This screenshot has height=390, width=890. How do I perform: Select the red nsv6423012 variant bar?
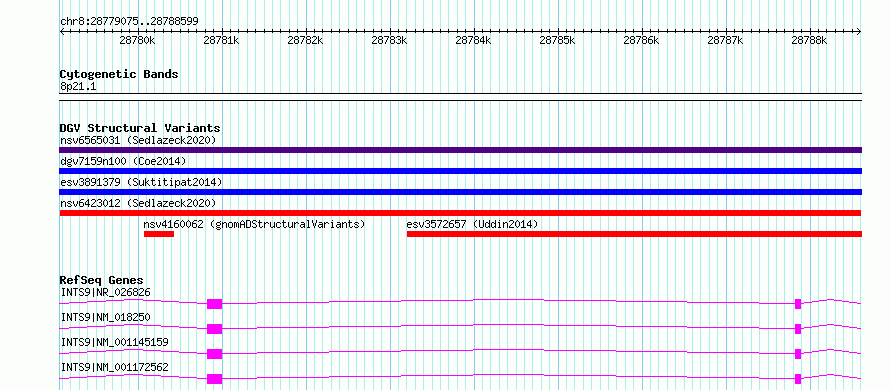click(x=460, y=213)
